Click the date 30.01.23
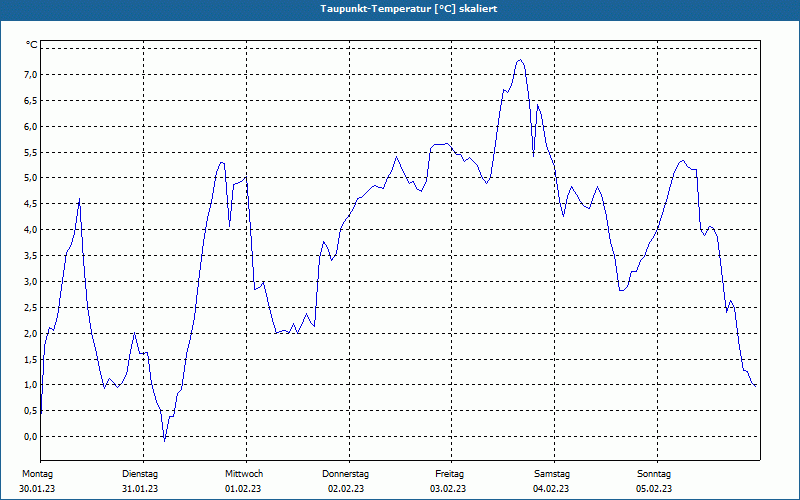Screen dimensions: 800x500 tap(37, 489)
